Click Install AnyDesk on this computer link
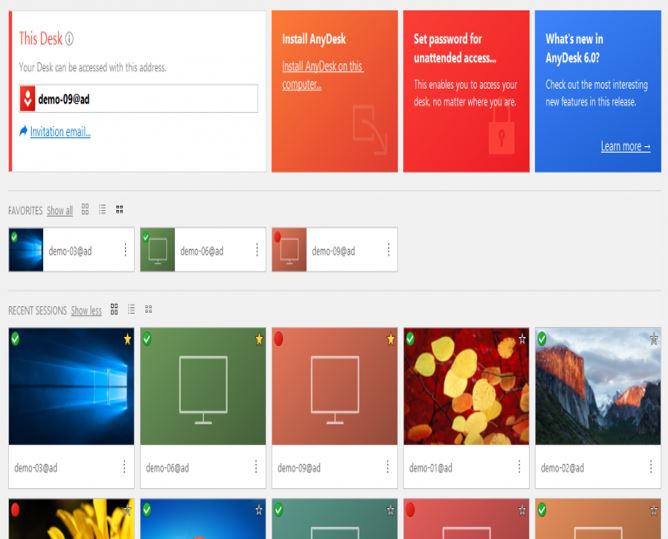This screenshot has height=539, width=668. pyautogui.click(x=322, y=75)
